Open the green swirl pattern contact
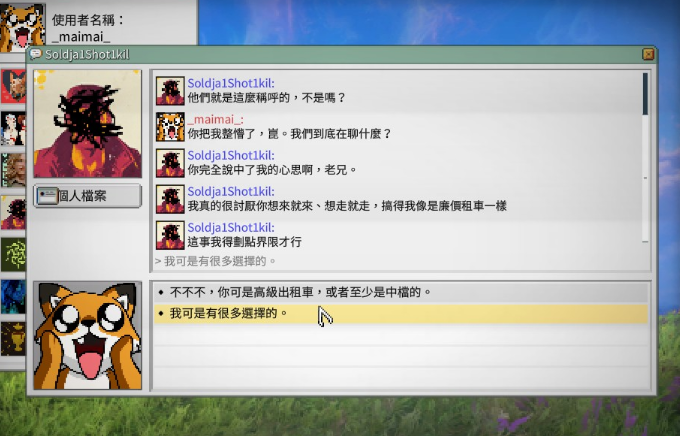 (x=13, y=255)
